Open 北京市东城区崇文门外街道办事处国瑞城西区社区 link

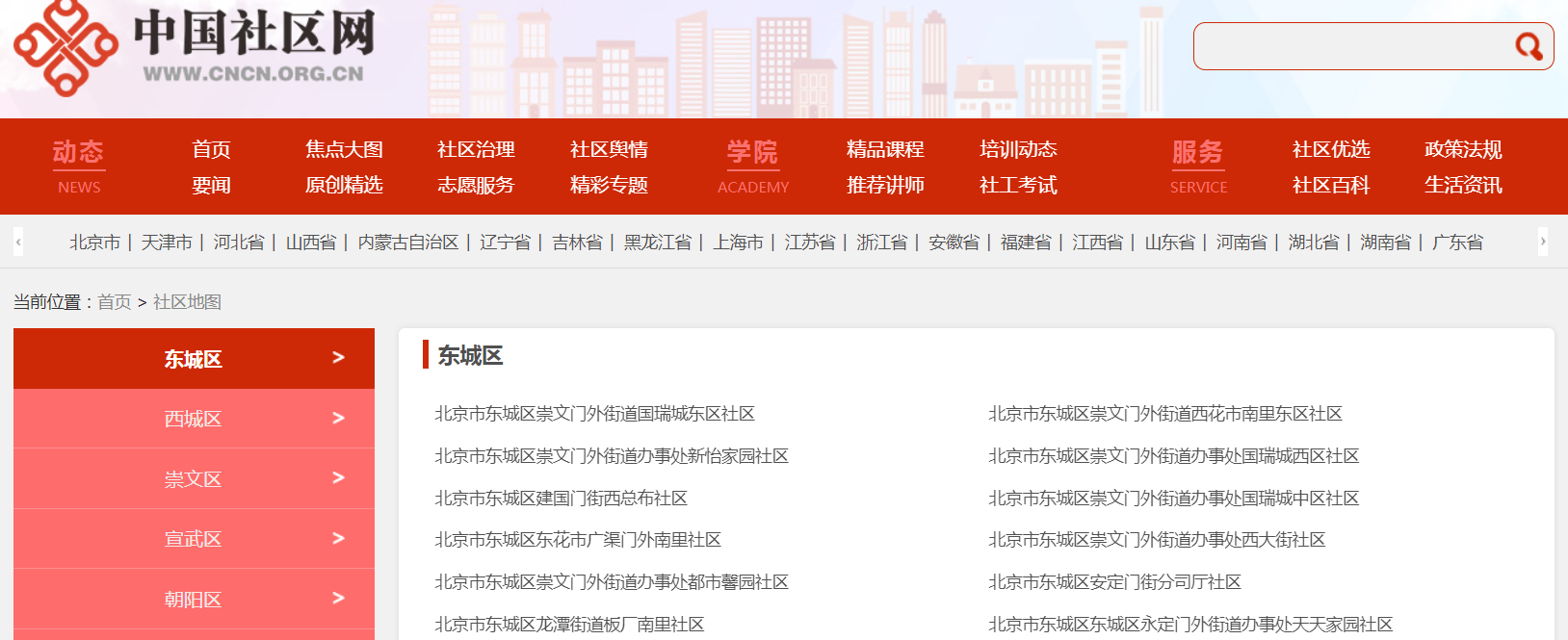[1174, 456]
